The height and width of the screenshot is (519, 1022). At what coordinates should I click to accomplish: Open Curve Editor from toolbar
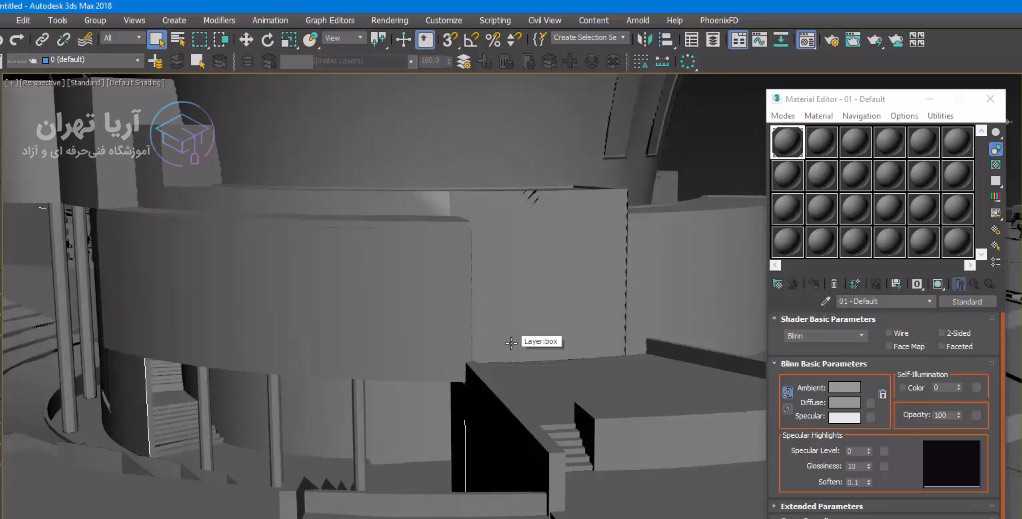(759, 40)
